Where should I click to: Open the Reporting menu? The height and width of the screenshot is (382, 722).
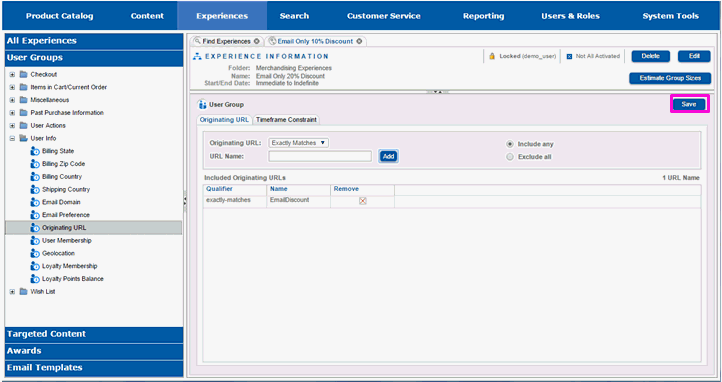point(483,16)
